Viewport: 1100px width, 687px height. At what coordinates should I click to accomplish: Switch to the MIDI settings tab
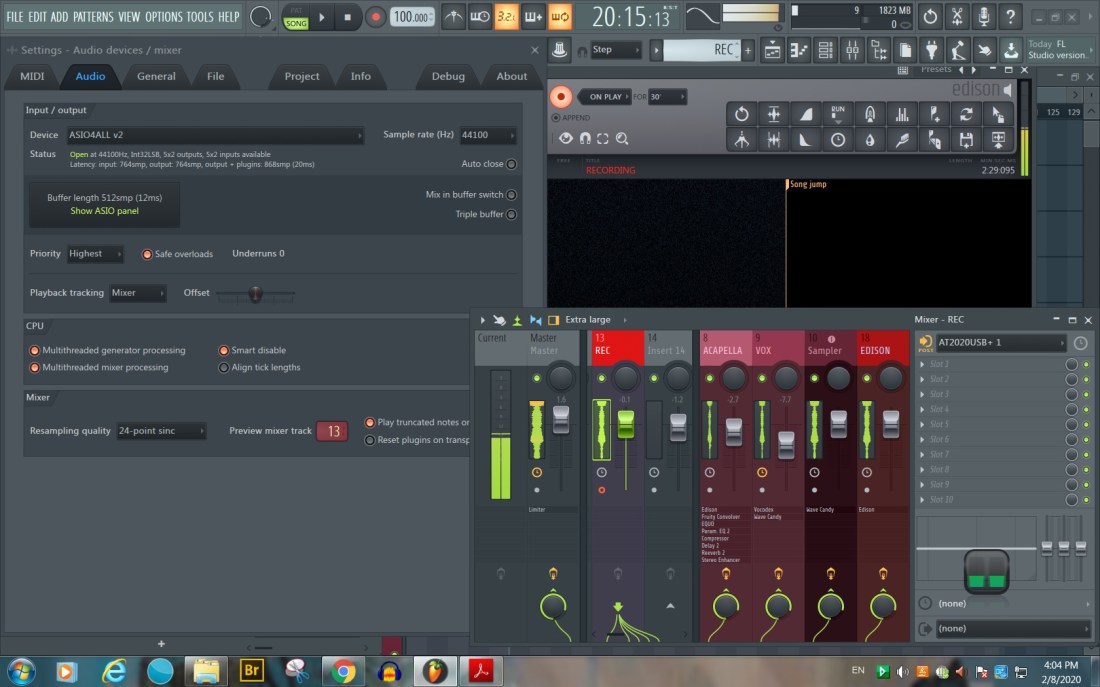[x=32, y=76]
